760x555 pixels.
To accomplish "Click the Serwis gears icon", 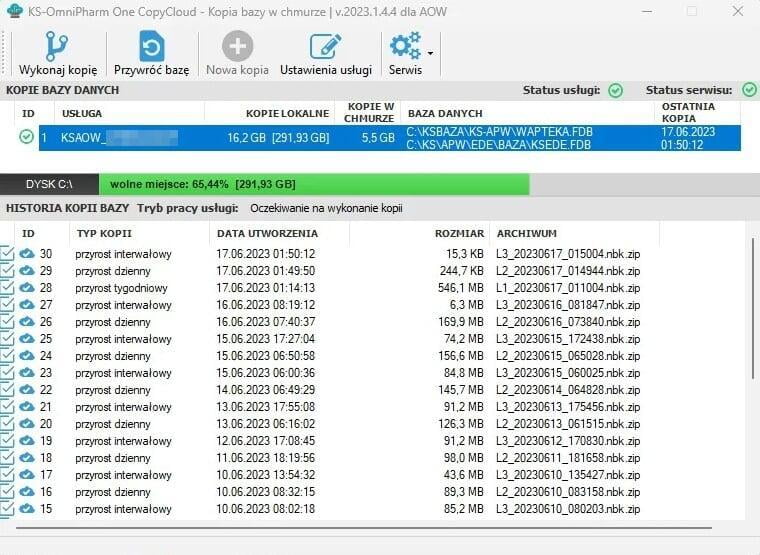I will pyautogui.click(x=405, y=47).
